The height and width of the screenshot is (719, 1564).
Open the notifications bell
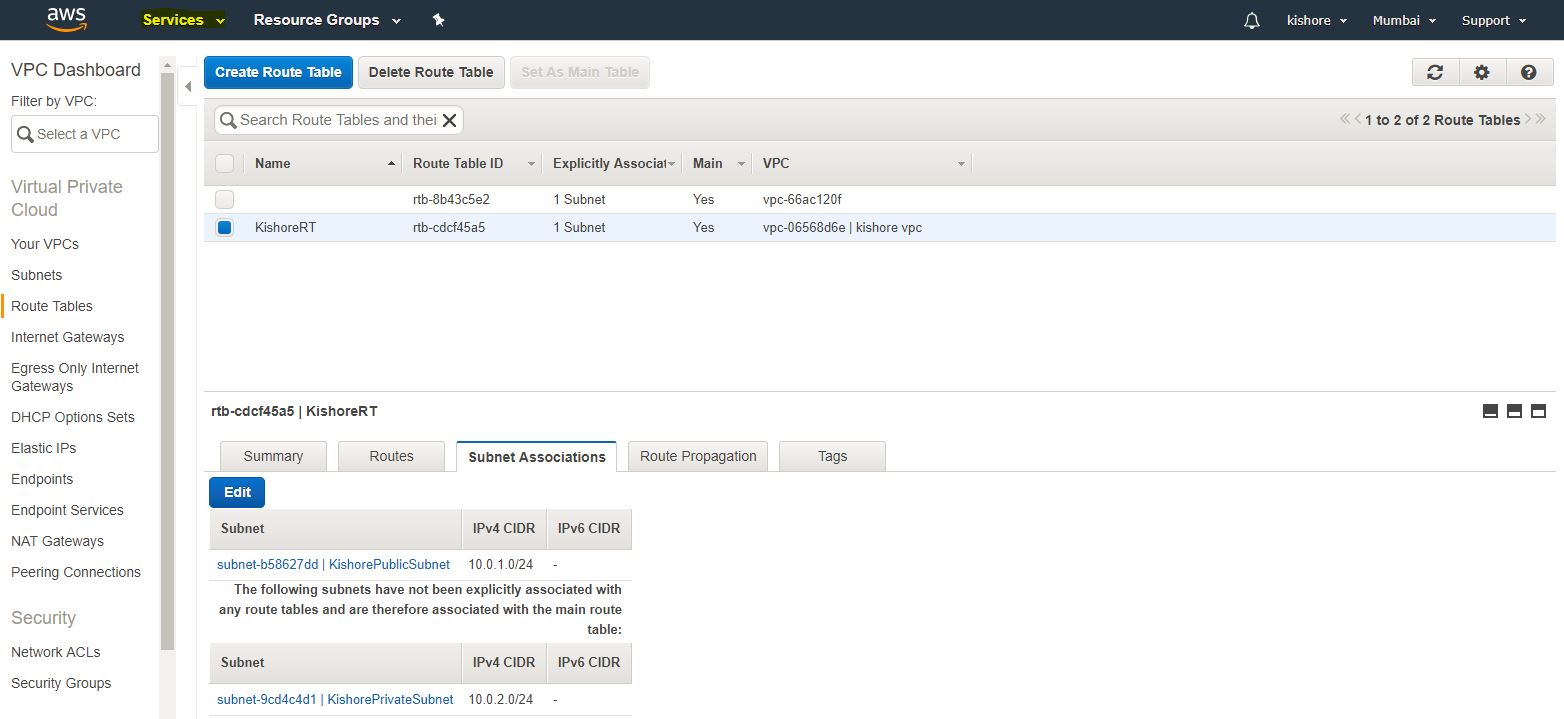click(1251, 21)
